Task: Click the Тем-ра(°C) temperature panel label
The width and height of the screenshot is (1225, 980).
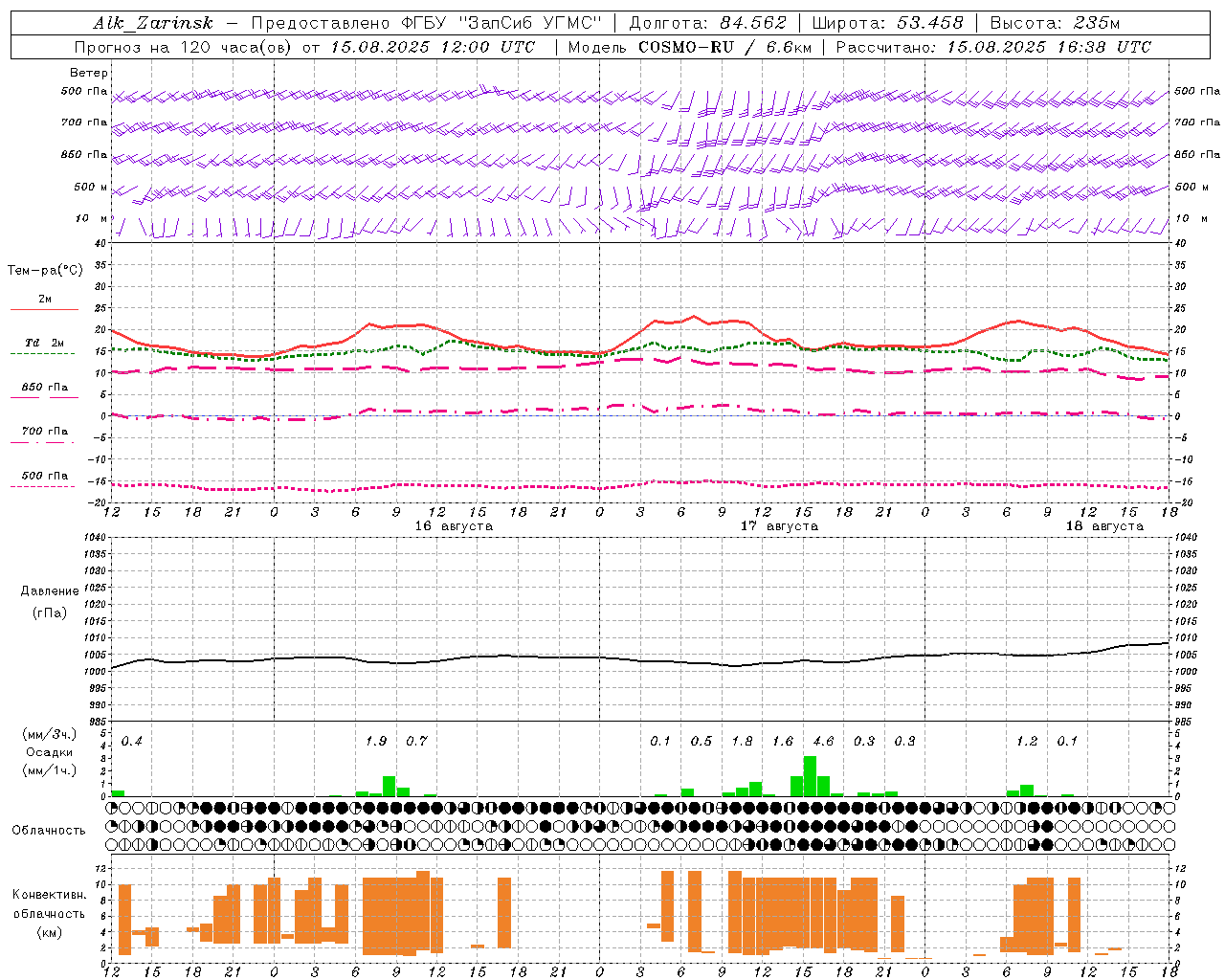Action: 45,270
